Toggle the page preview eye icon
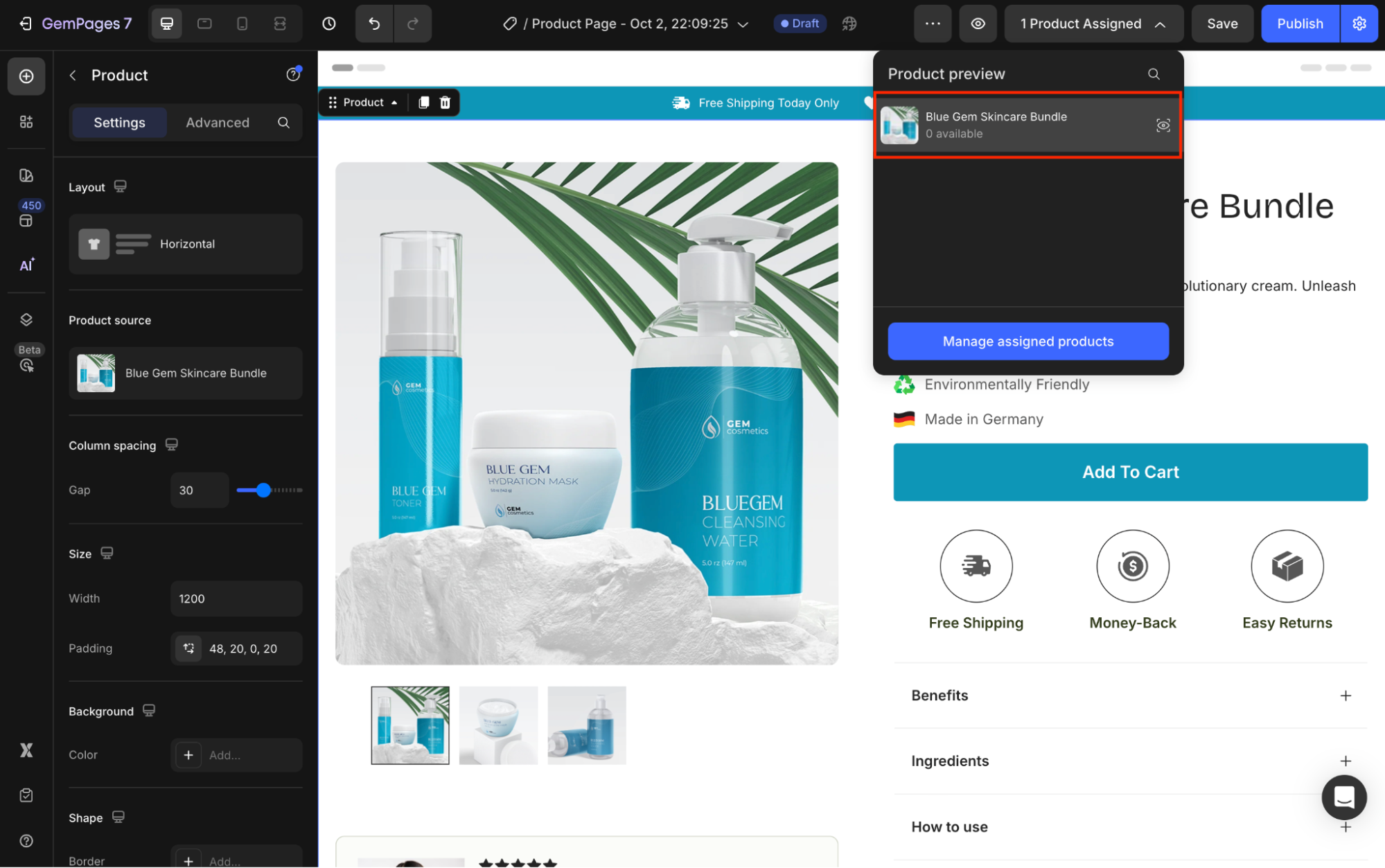This screenshot has height=868, width=1385. (x=978, y=24)
